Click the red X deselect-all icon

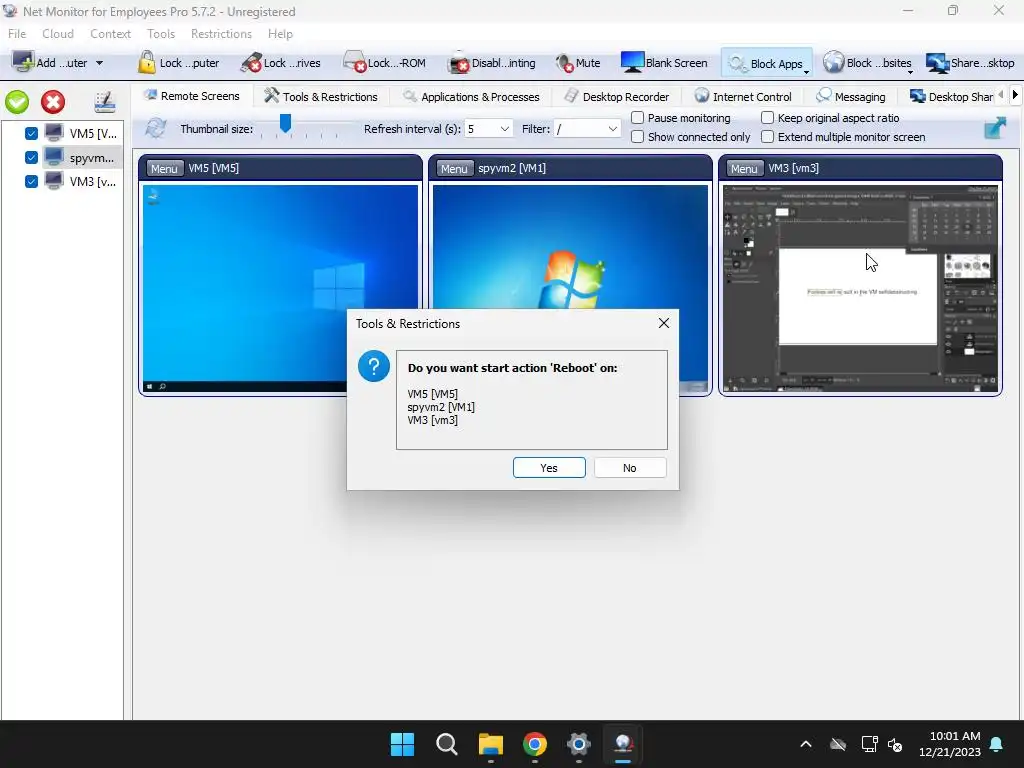point(53,102)
